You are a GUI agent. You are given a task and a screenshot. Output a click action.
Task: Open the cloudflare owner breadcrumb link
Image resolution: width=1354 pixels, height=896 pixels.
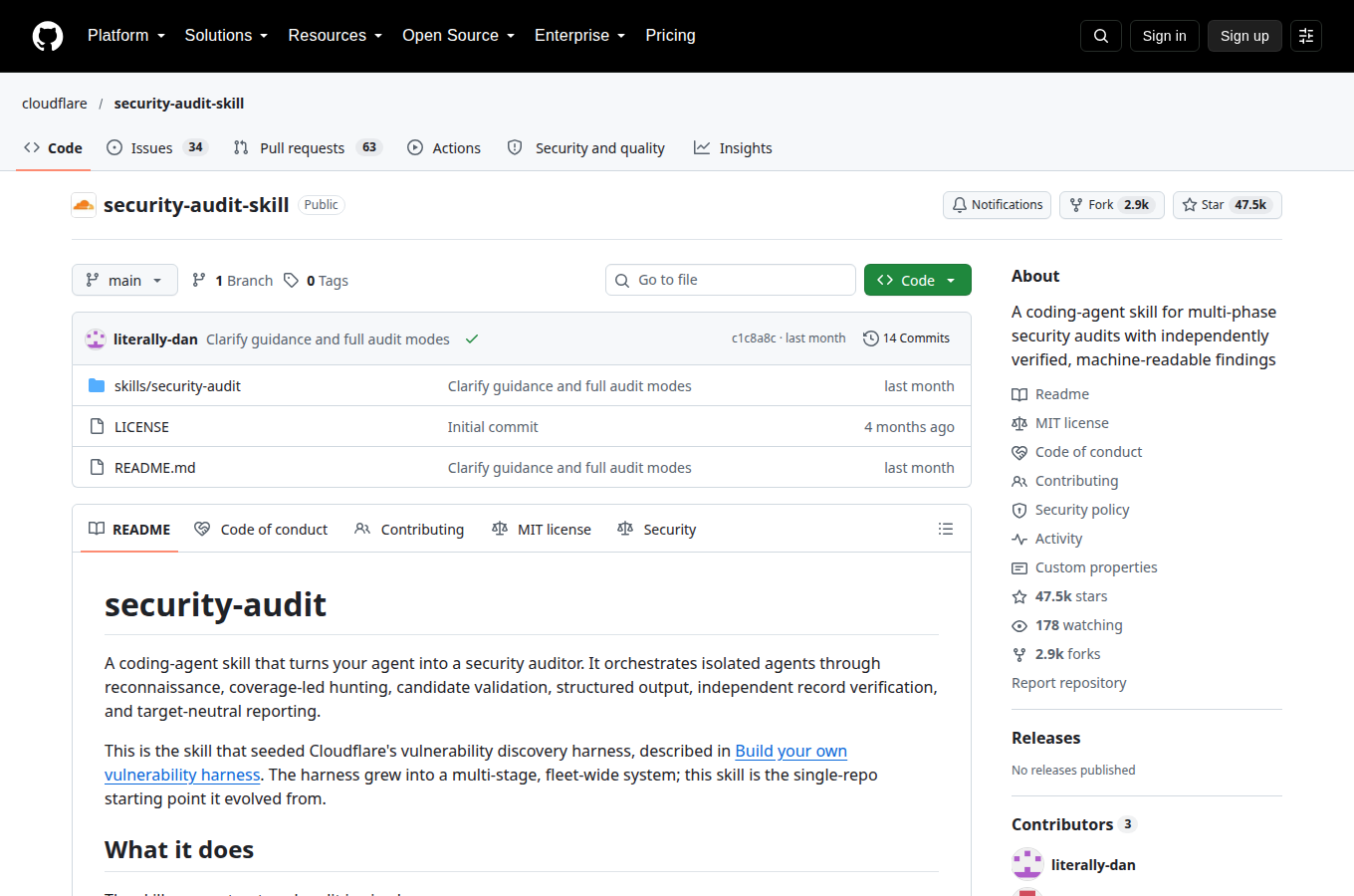click(x=55, y=104)
